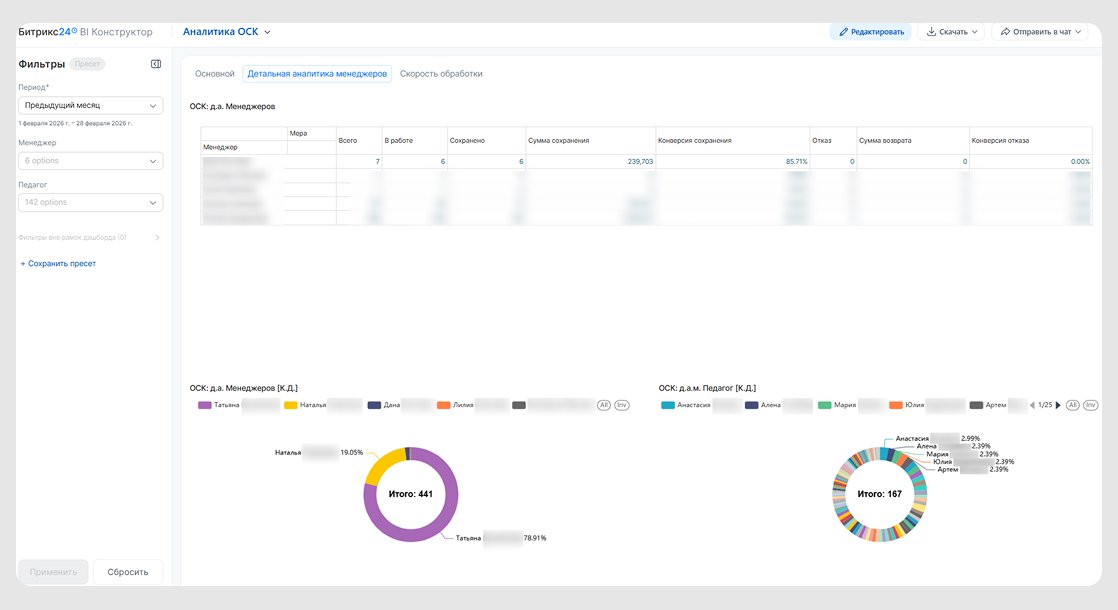The height and width of the screenshot is (610, 1118).
Task: Click the next legend page arrow
Action: (x=1058, y=405)
